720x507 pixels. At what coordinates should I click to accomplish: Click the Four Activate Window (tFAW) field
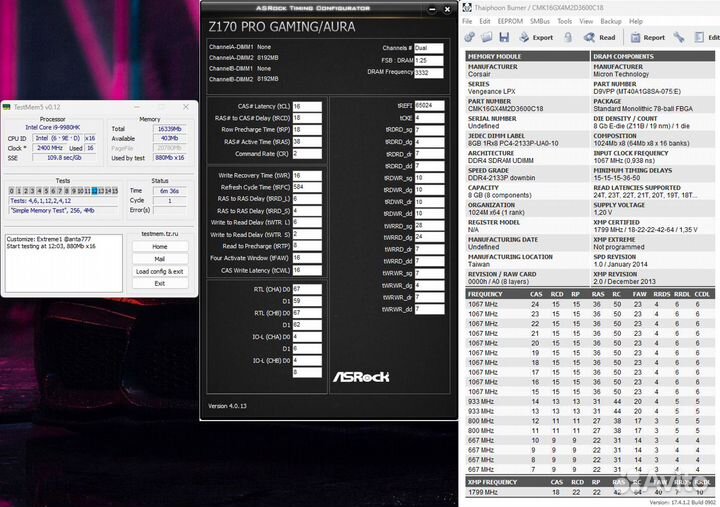point(307,258)
